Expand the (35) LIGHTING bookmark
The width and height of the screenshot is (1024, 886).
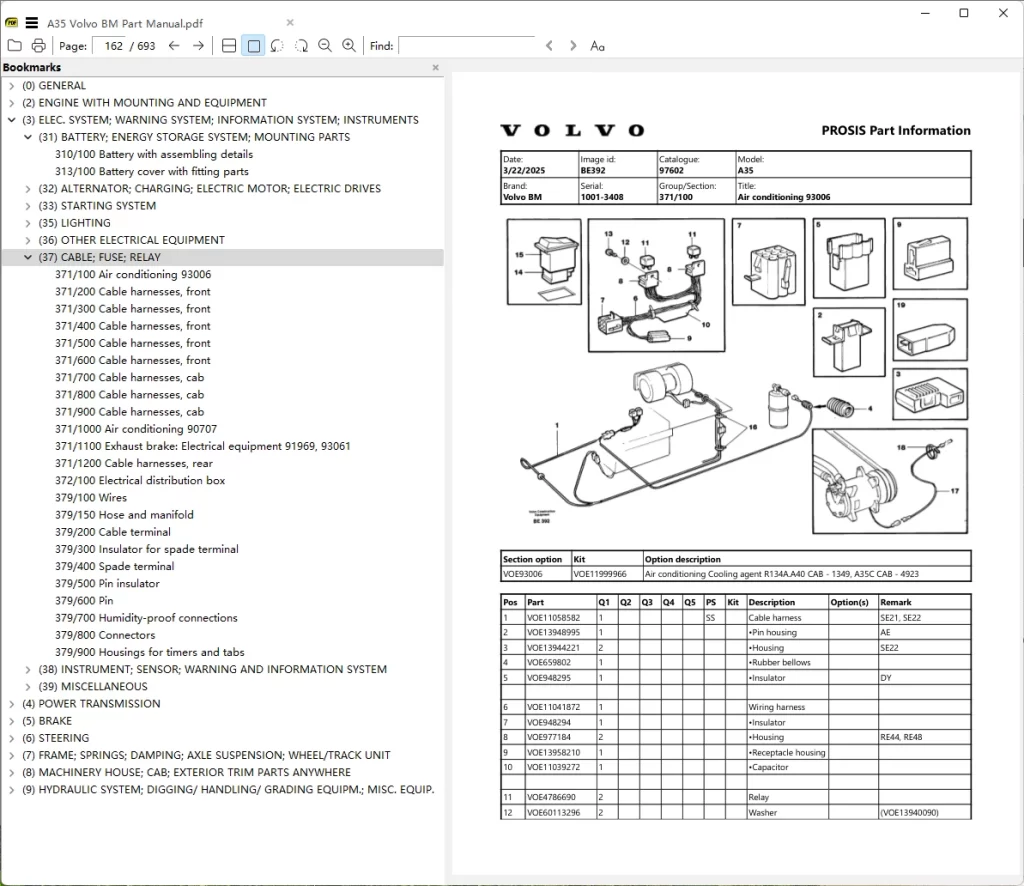tap(27, 223)
